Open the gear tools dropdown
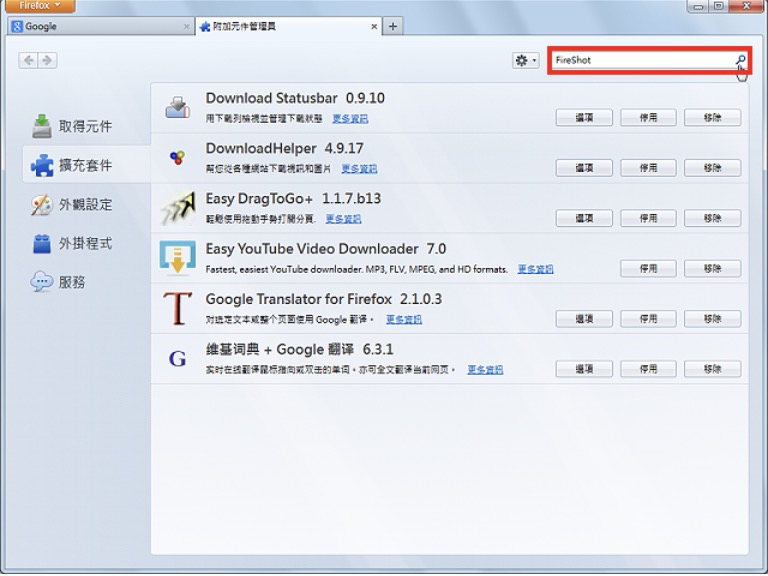Viewport: 768px width, 576px height. 526,60
